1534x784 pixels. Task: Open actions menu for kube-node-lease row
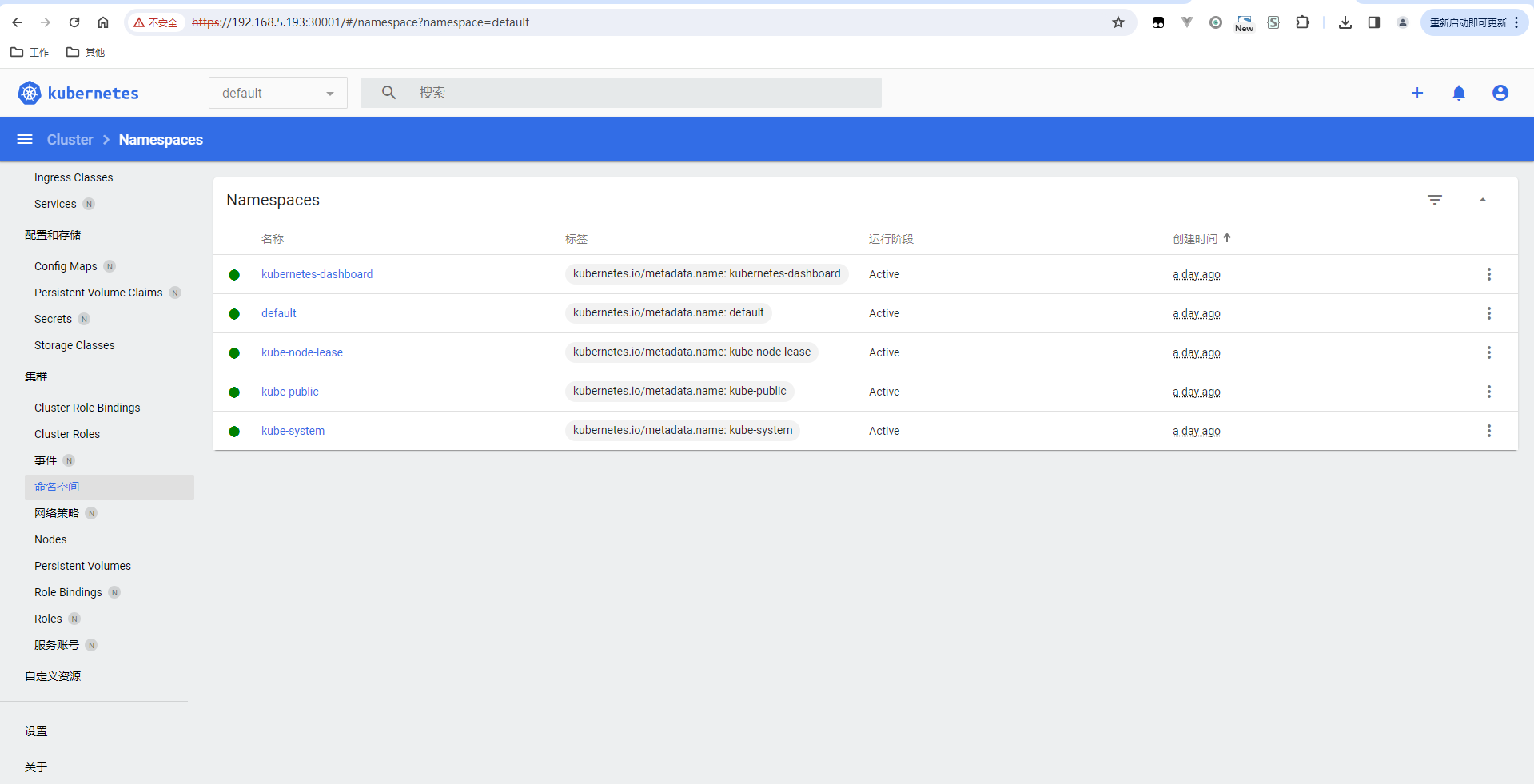click(x=1489, y=352)
